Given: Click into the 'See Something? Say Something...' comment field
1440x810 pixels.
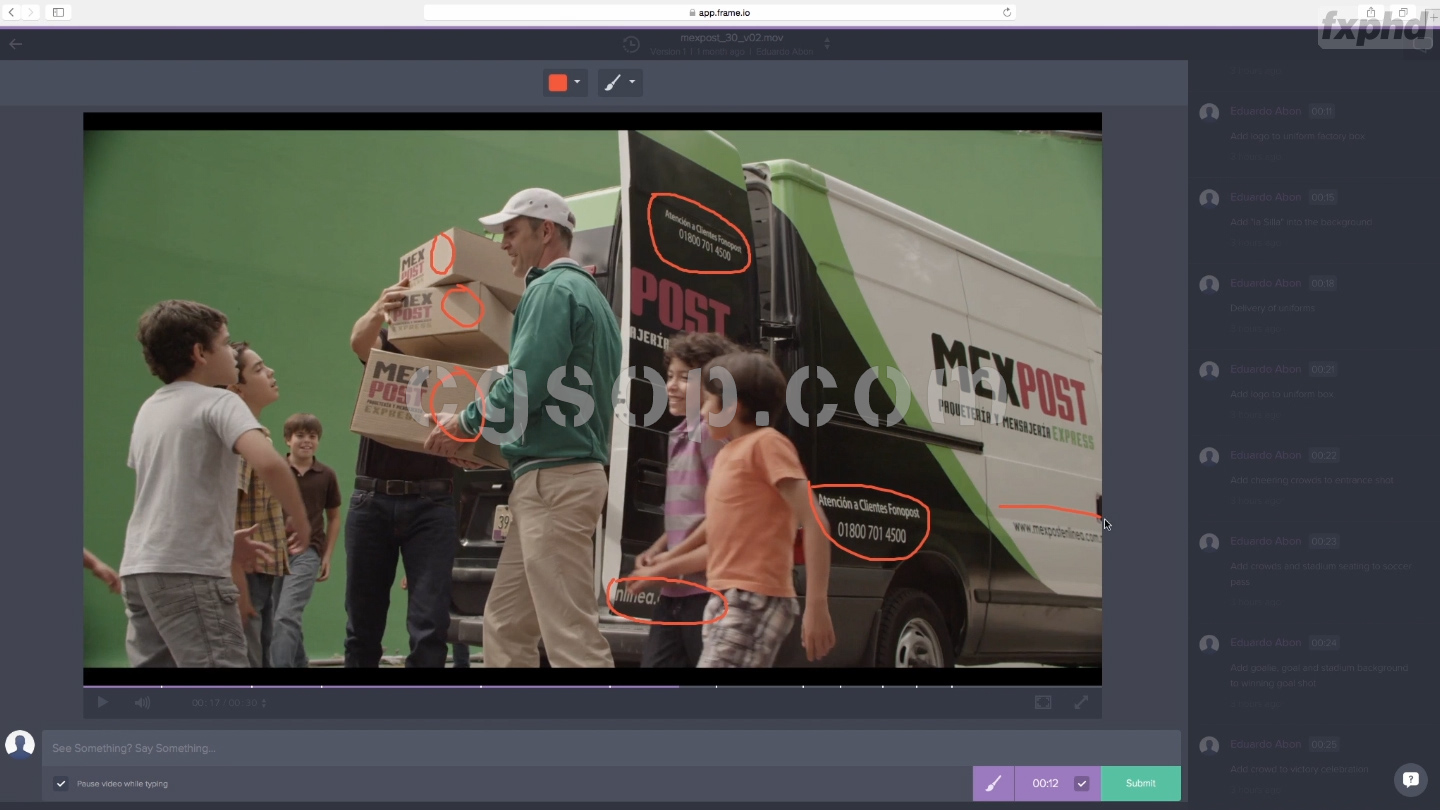Looking at the screenshot, I should coord(611,748).
